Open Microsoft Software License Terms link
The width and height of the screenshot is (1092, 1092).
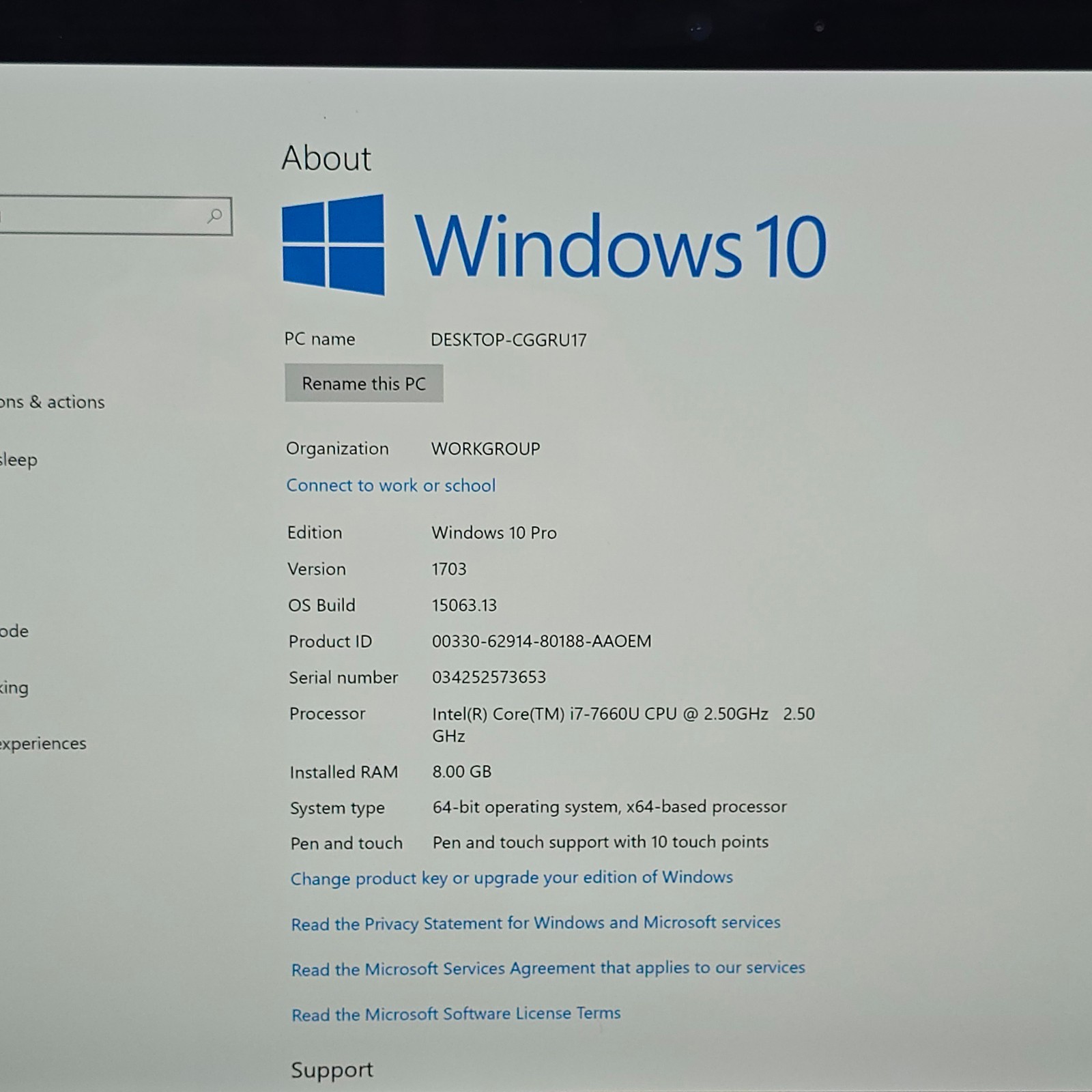coord(456,1014)
